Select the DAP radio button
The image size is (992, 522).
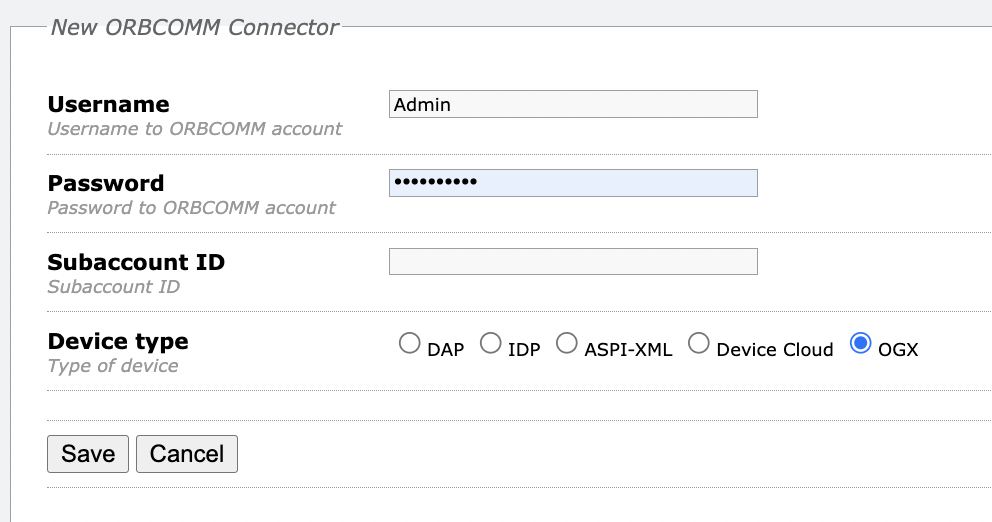click(x=409, y=344)
